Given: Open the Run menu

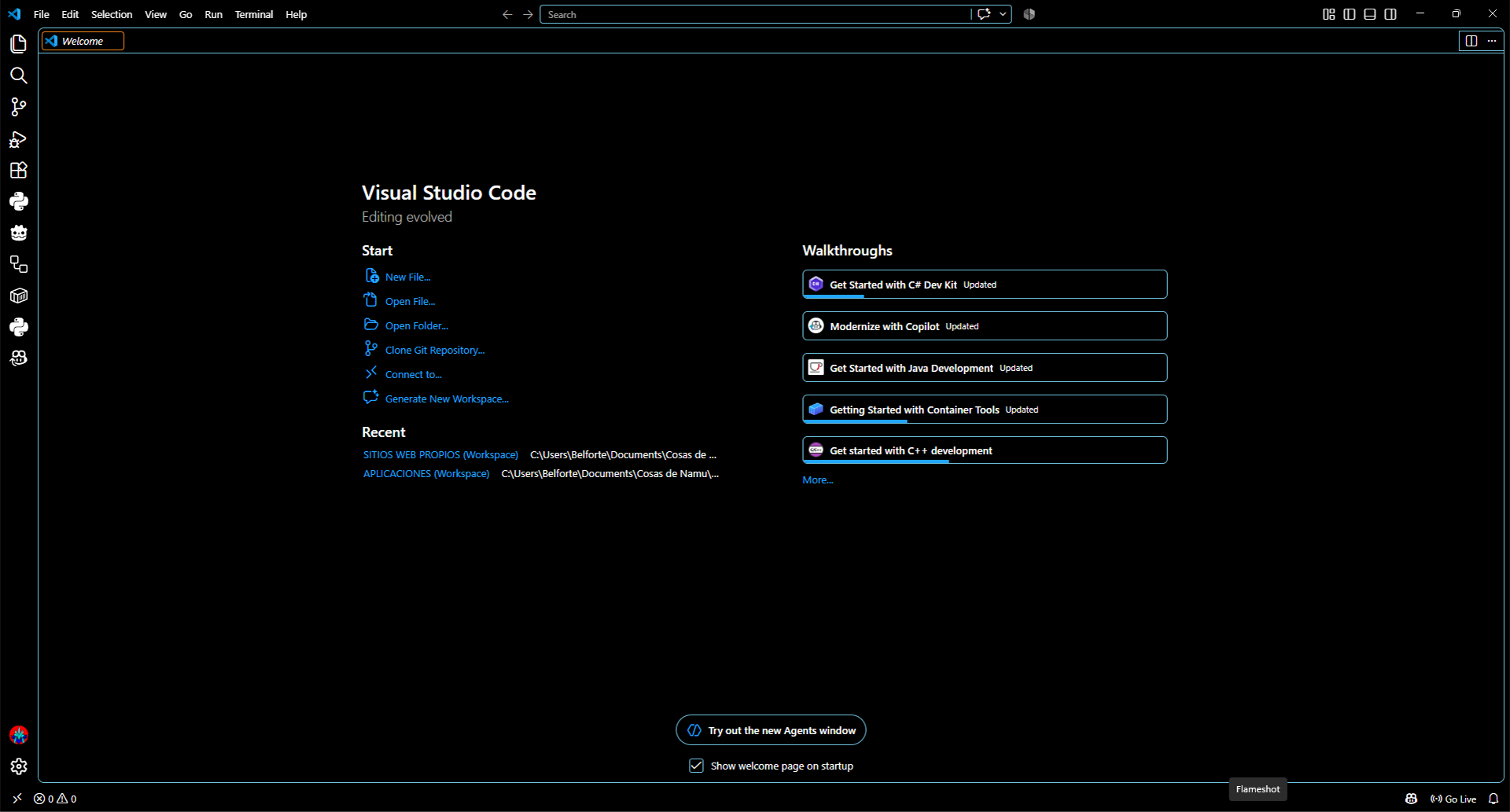Looking at the screenshot, I should coord(213,14).
